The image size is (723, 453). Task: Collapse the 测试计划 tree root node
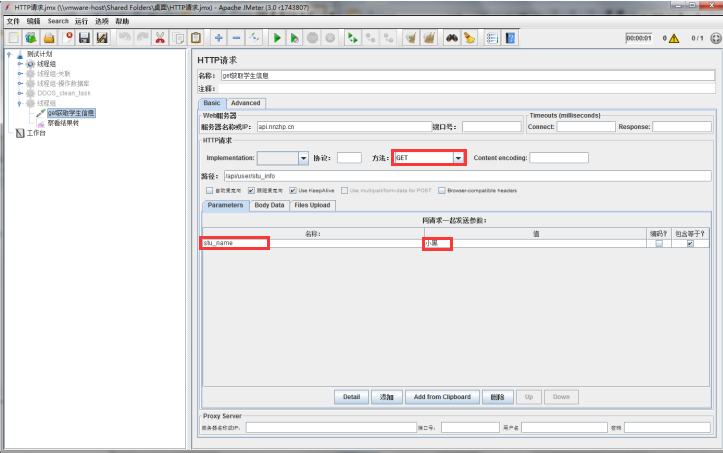coord(9,54)
